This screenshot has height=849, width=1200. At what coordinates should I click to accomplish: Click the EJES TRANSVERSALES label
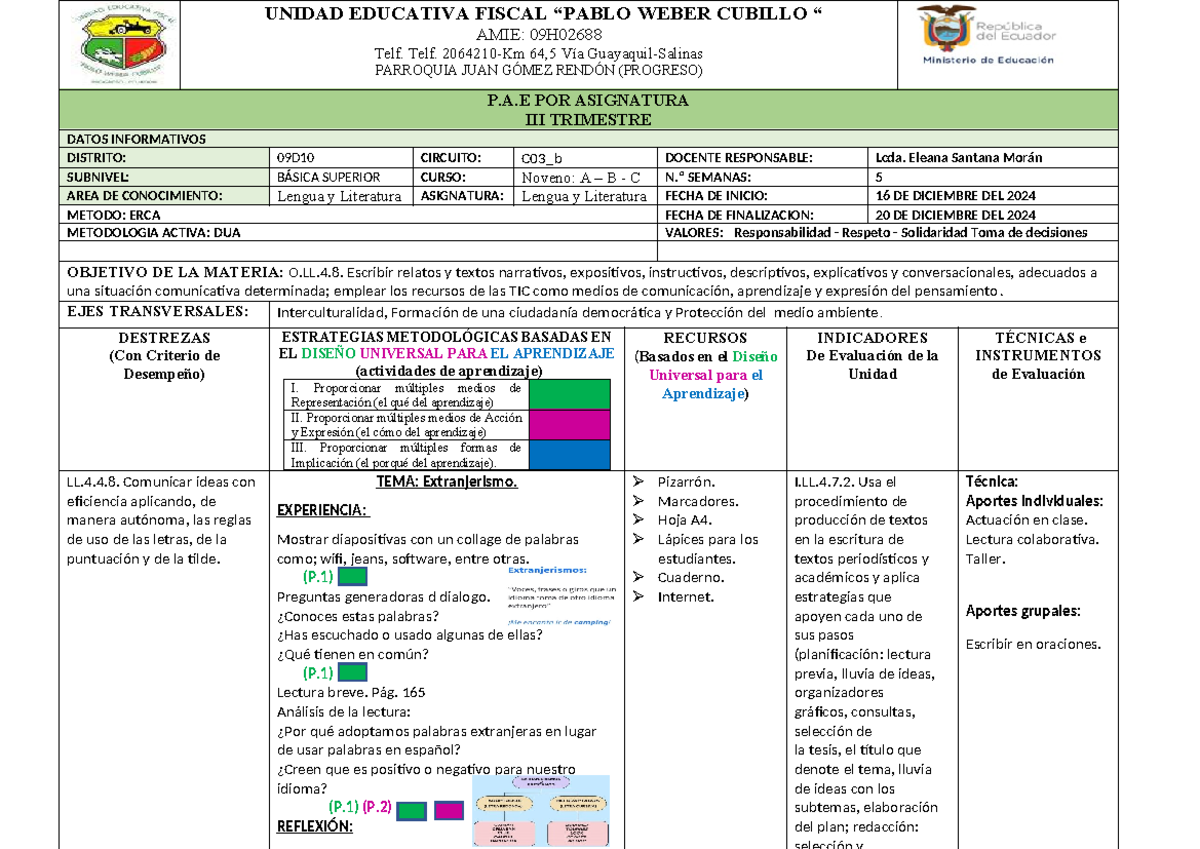(x=157, y=311)
